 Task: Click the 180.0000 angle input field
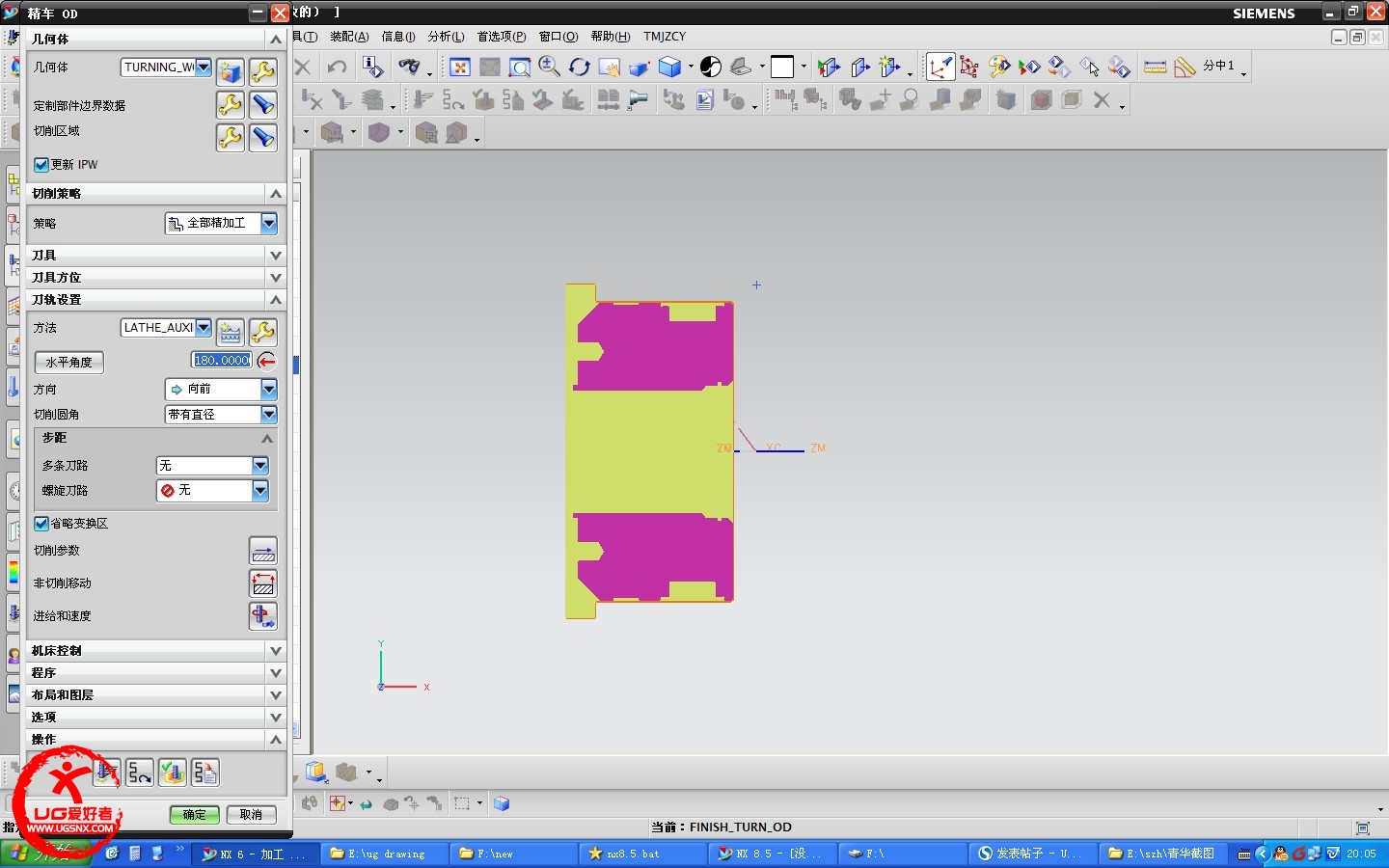(222, 361)
